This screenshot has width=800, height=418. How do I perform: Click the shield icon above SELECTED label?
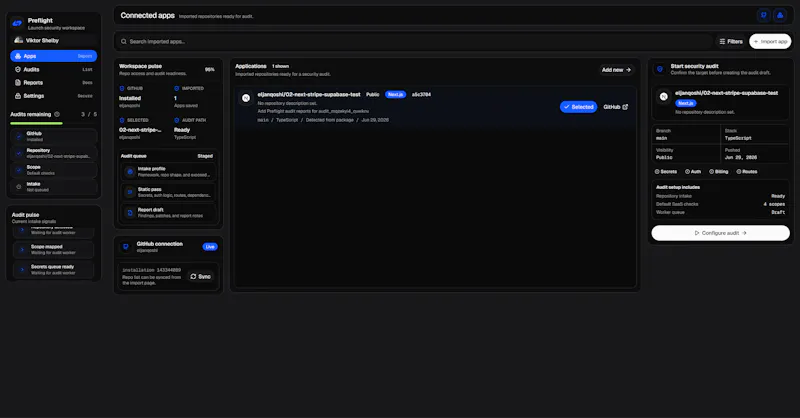point(122,120)
